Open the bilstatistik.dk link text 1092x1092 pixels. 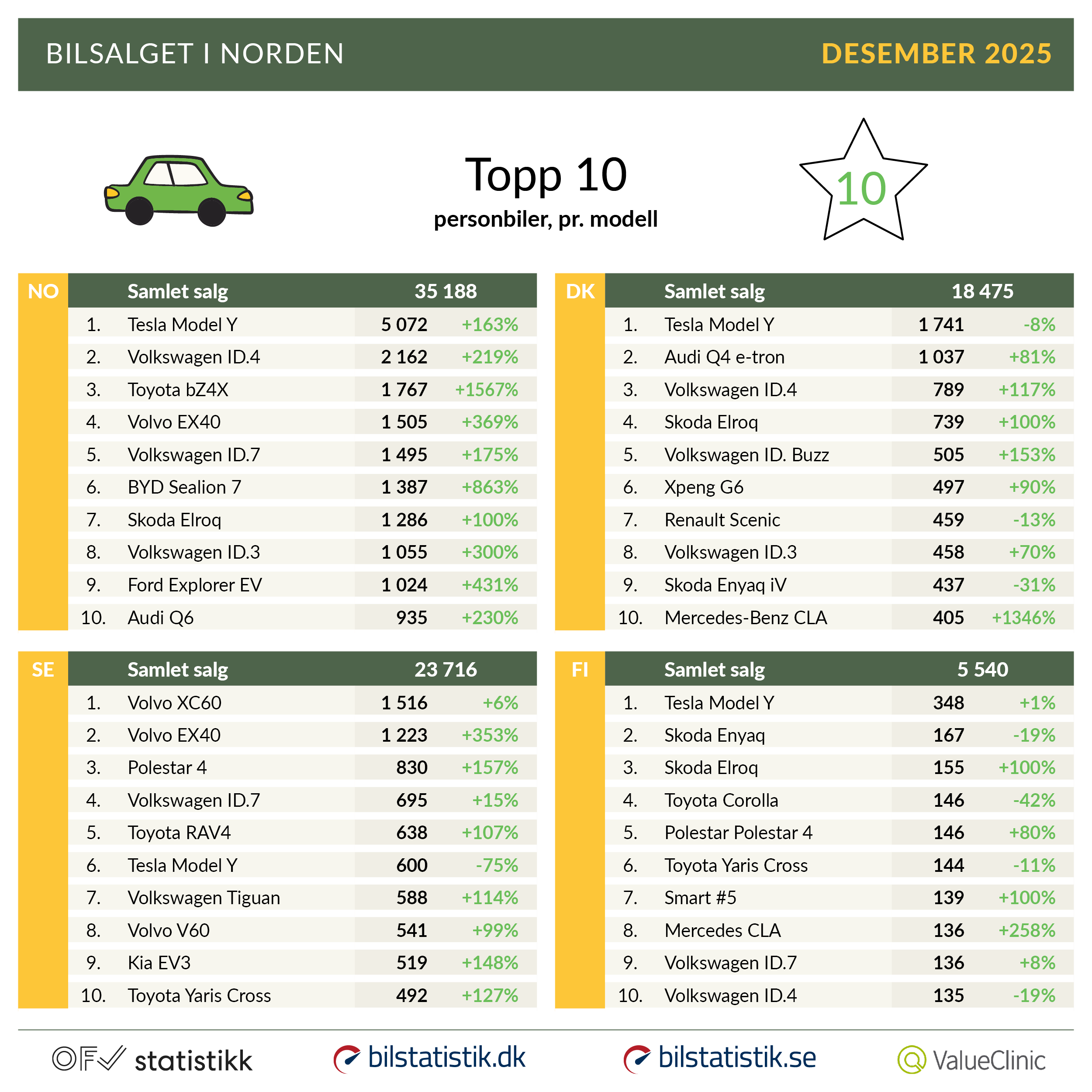tap(446, 1057)
